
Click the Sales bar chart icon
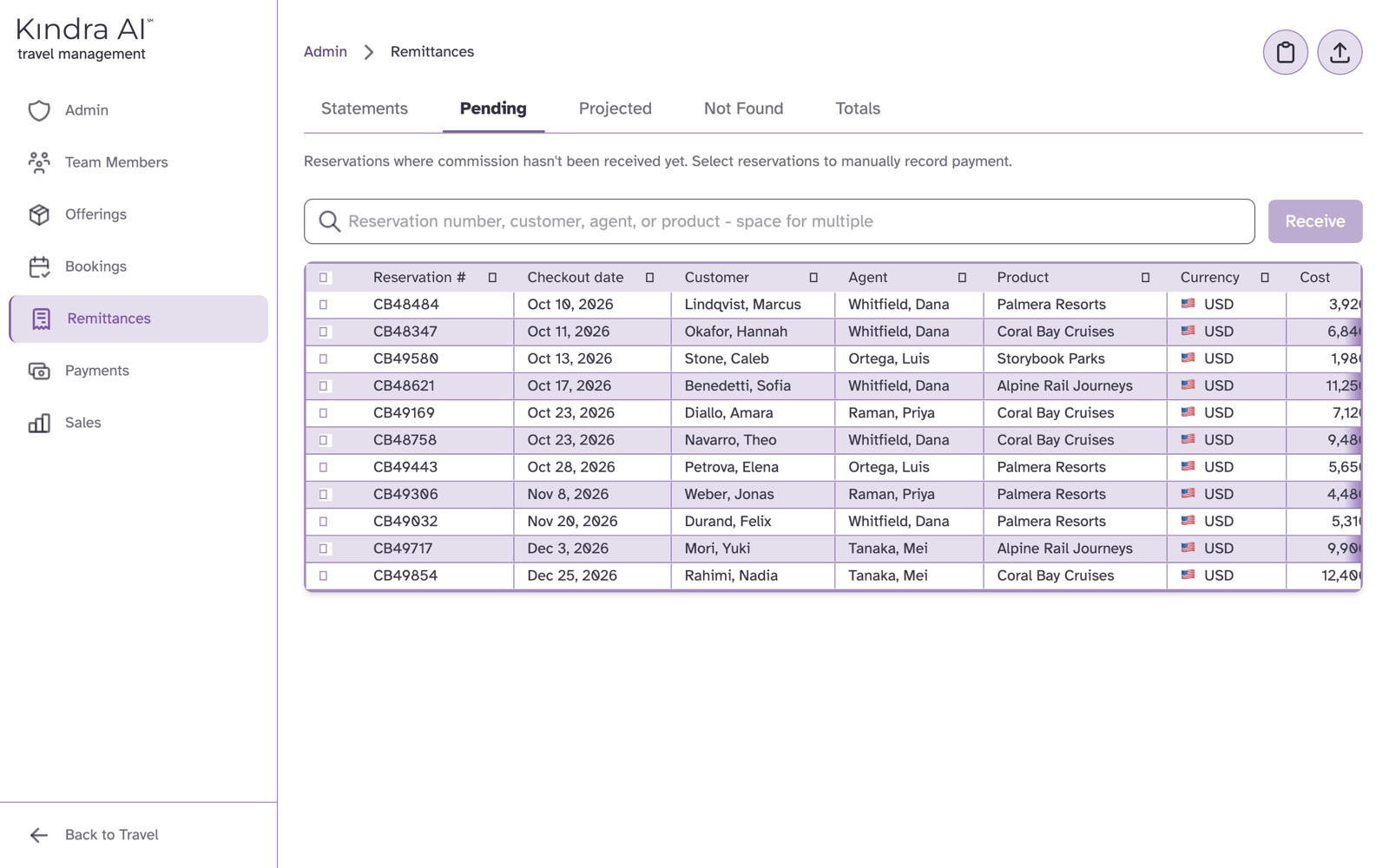(39, 423)
